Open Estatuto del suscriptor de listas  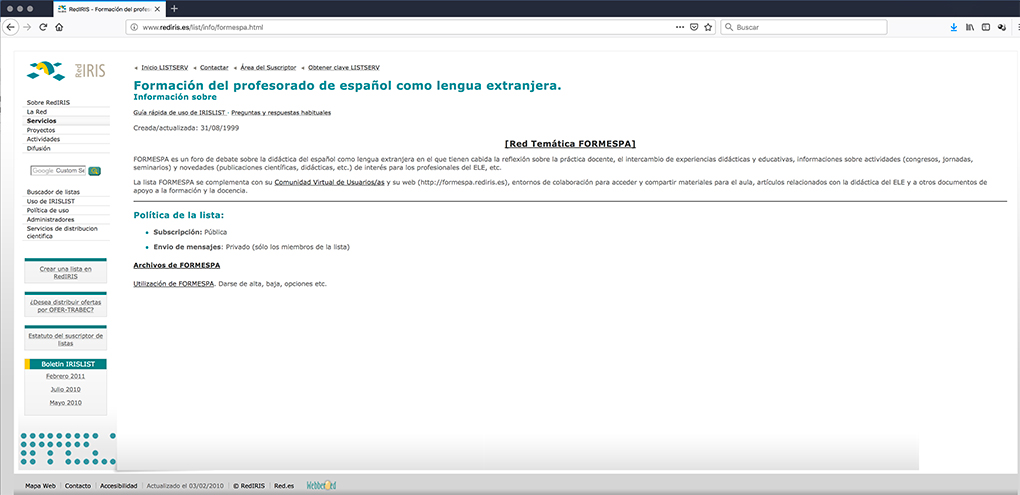point(65,340)
